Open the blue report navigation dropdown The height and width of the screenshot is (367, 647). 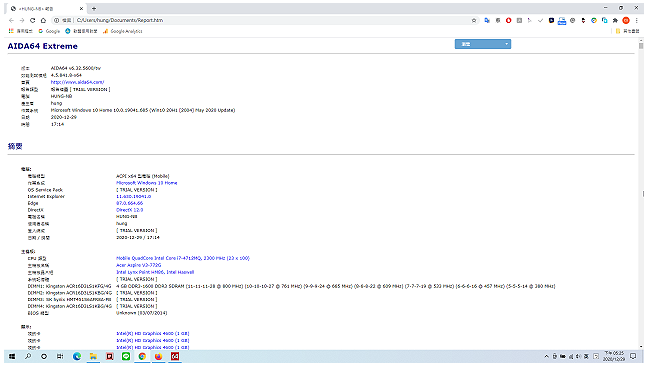coord(483,44)
